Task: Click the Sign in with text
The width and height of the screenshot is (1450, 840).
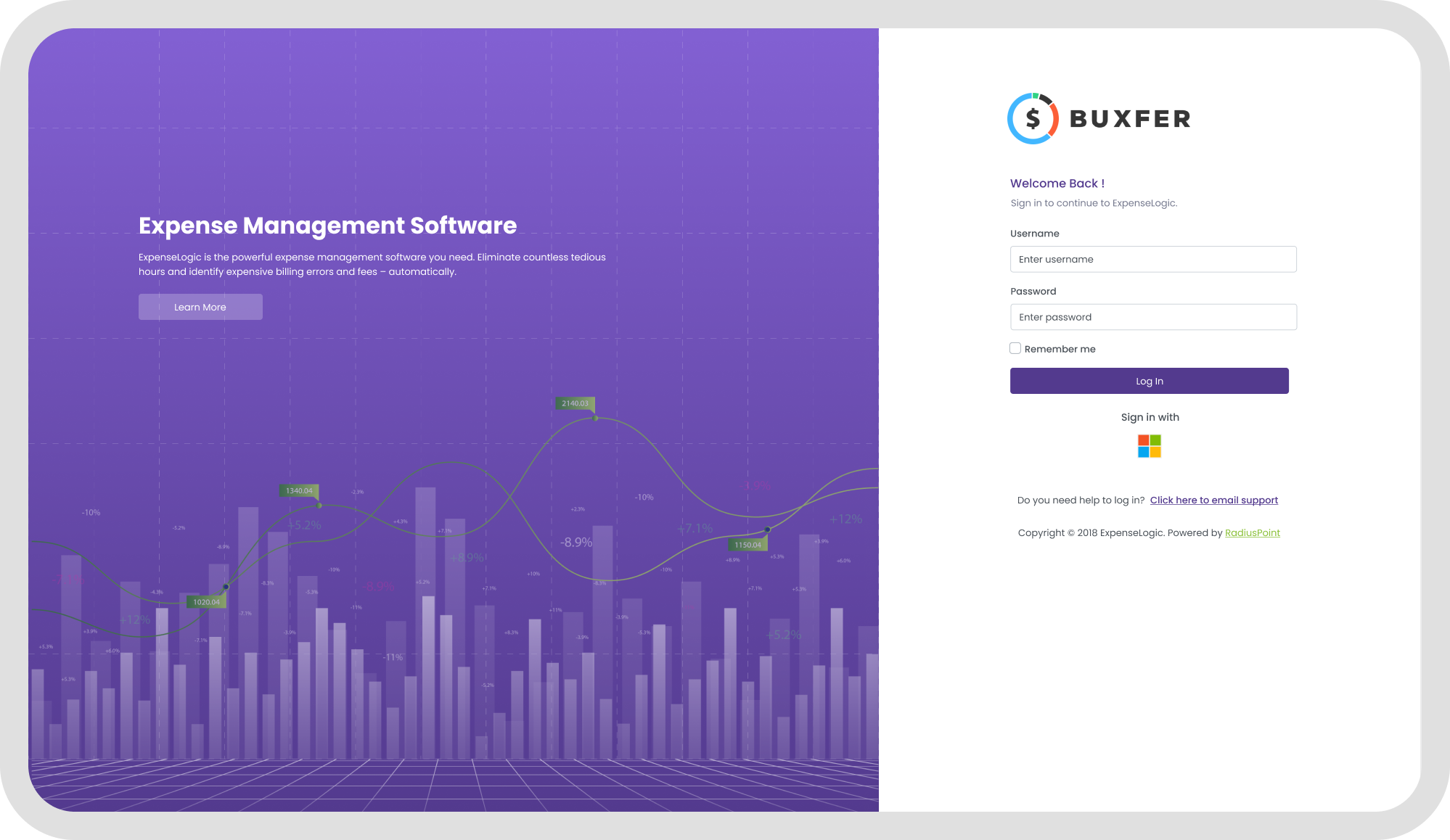Action: (1150, 417)
